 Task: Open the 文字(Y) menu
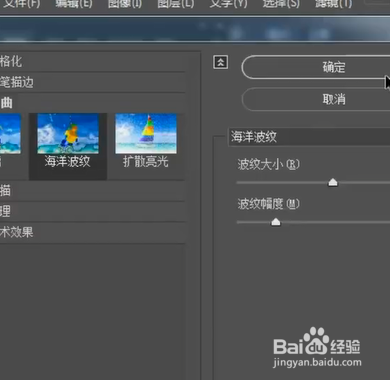[229, 4]
